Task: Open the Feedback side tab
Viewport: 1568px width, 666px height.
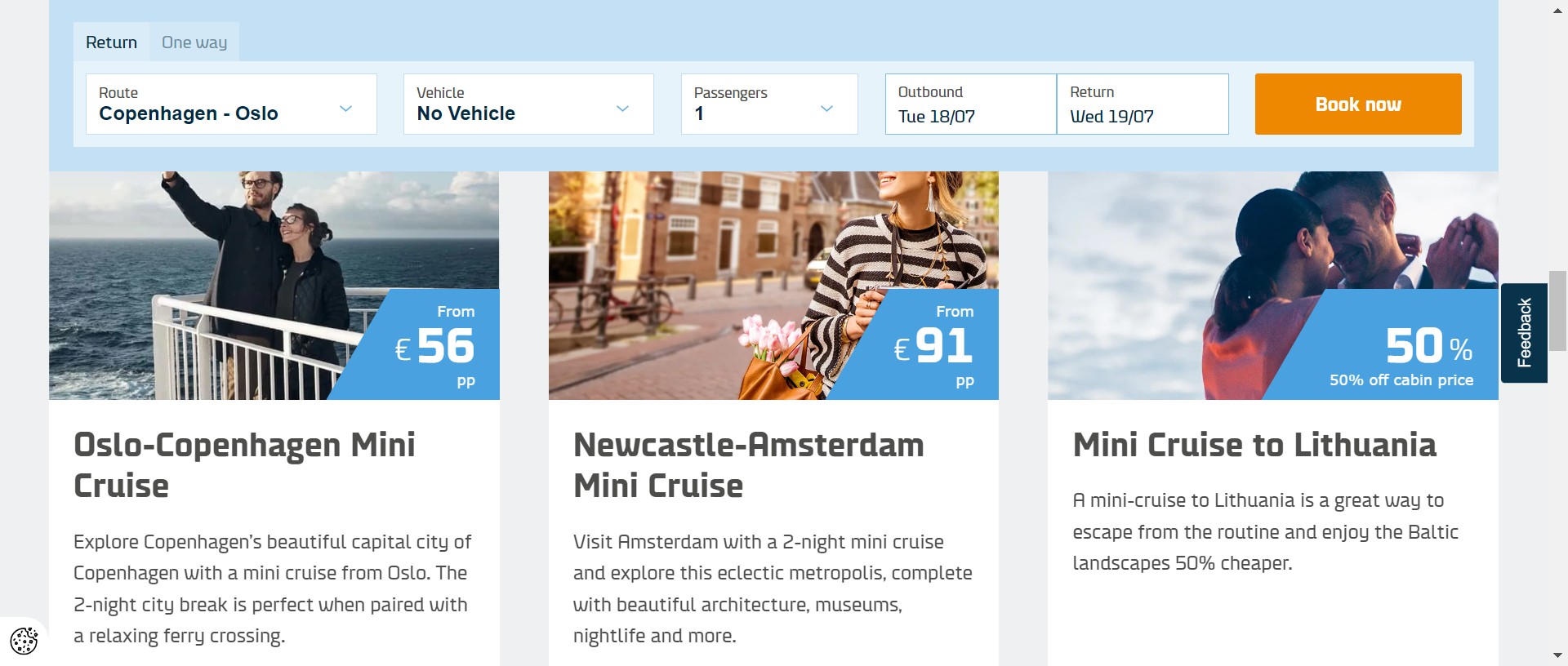Action: coord(1524,332)
